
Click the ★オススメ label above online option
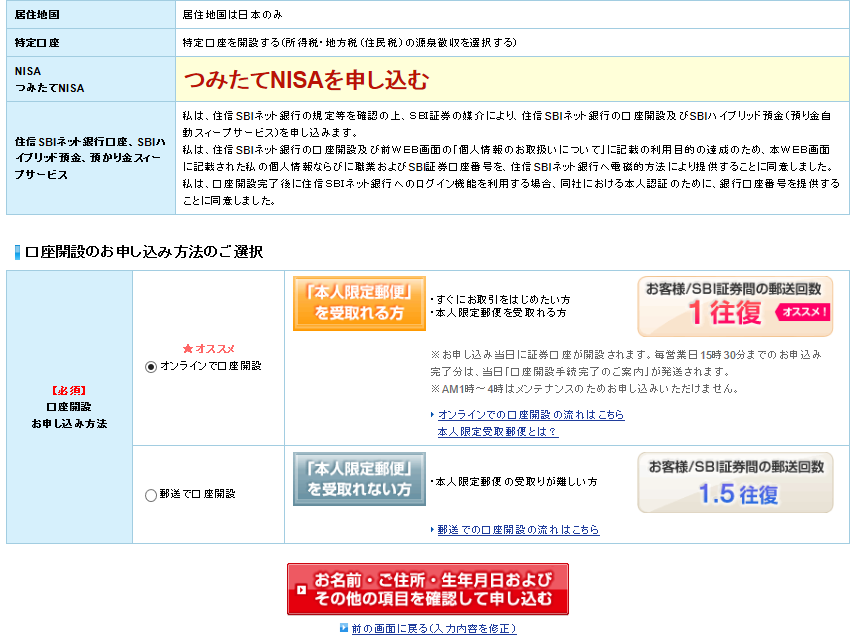click(x=208, y=348)
